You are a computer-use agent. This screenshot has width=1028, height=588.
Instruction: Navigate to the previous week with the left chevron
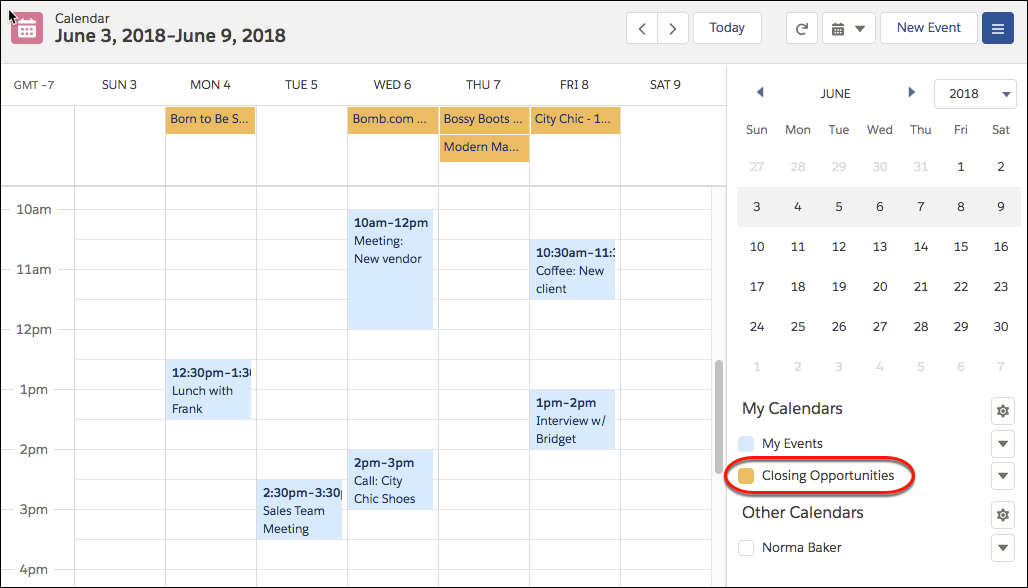click(x=642, y=28)
